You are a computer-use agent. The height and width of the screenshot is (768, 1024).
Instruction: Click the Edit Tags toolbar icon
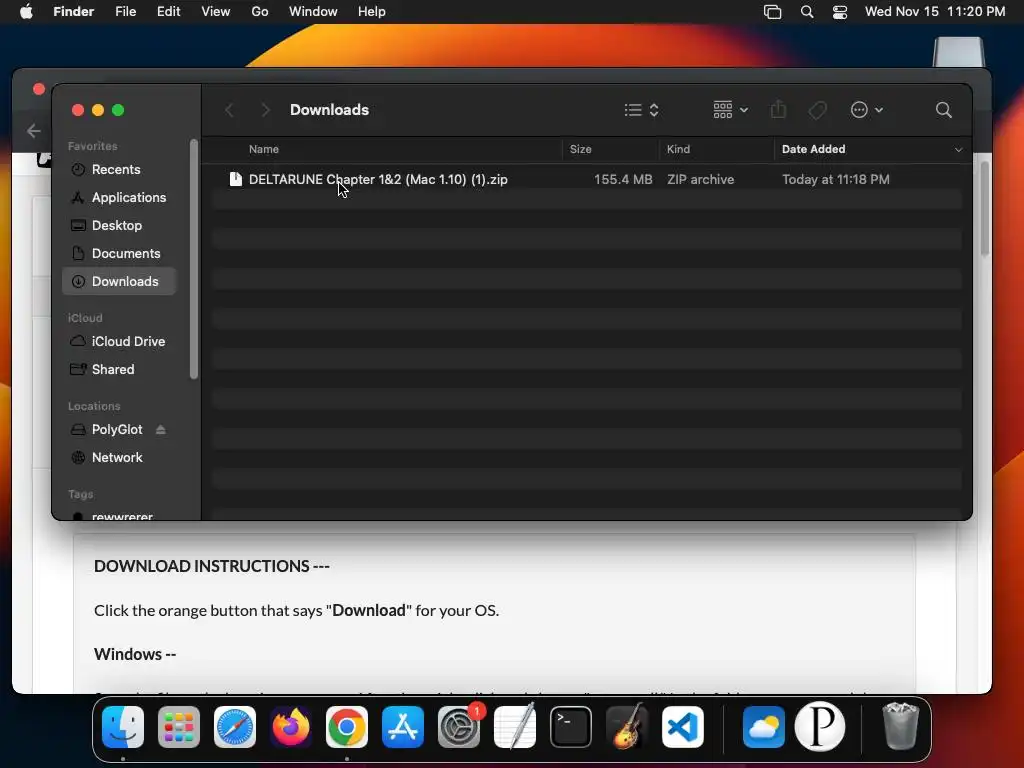pyautogui.click(x=817, y=110)
